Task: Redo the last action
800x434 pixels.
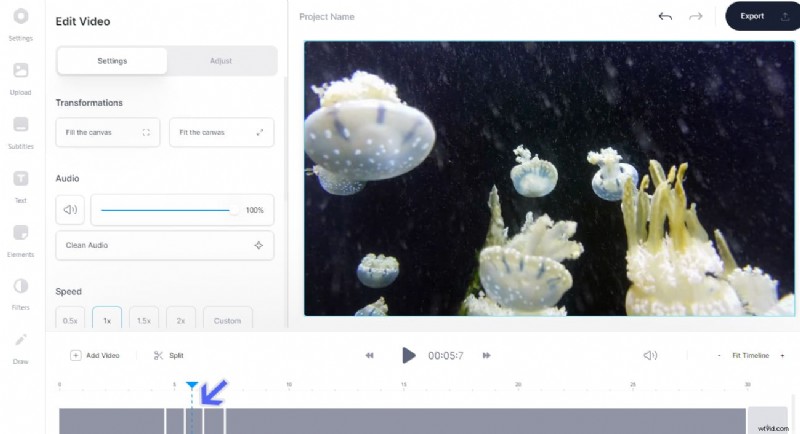Action: tap(695, 16)
